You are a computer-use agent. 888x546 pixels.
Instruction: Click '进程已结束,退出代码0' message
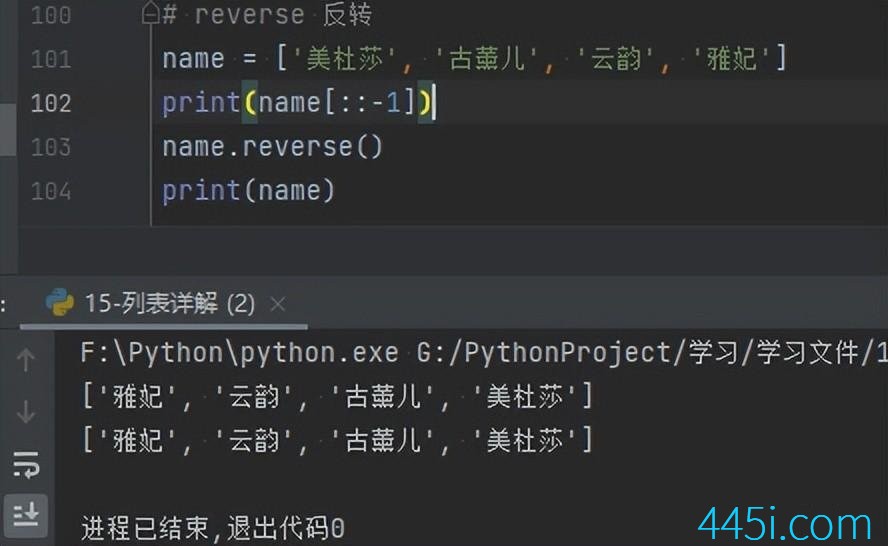pos(212,528)
